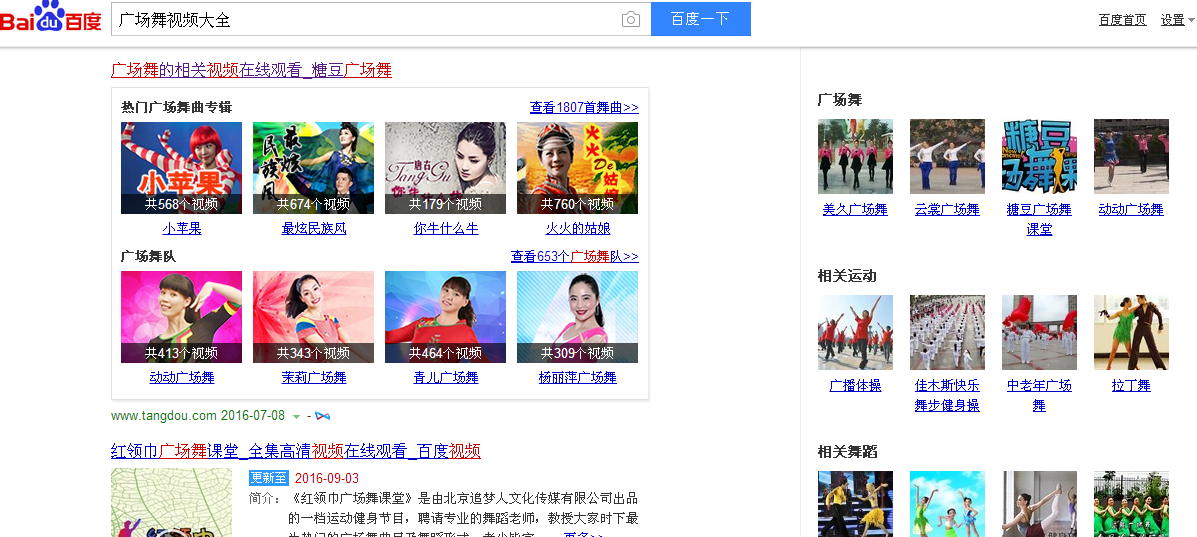Open 美久广场舞 sidebar thumbnail
This screenshot has height=537, width=1197.
click(x=855, y=157)
